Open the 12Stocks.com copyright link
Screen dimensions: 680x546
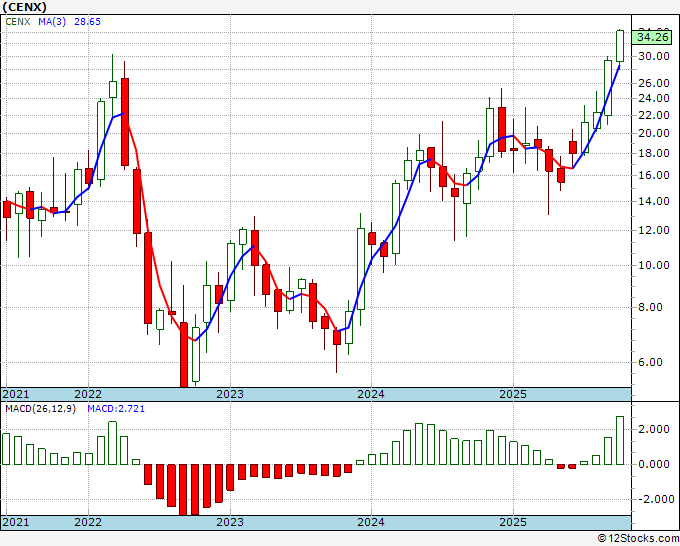click(638, 539)
